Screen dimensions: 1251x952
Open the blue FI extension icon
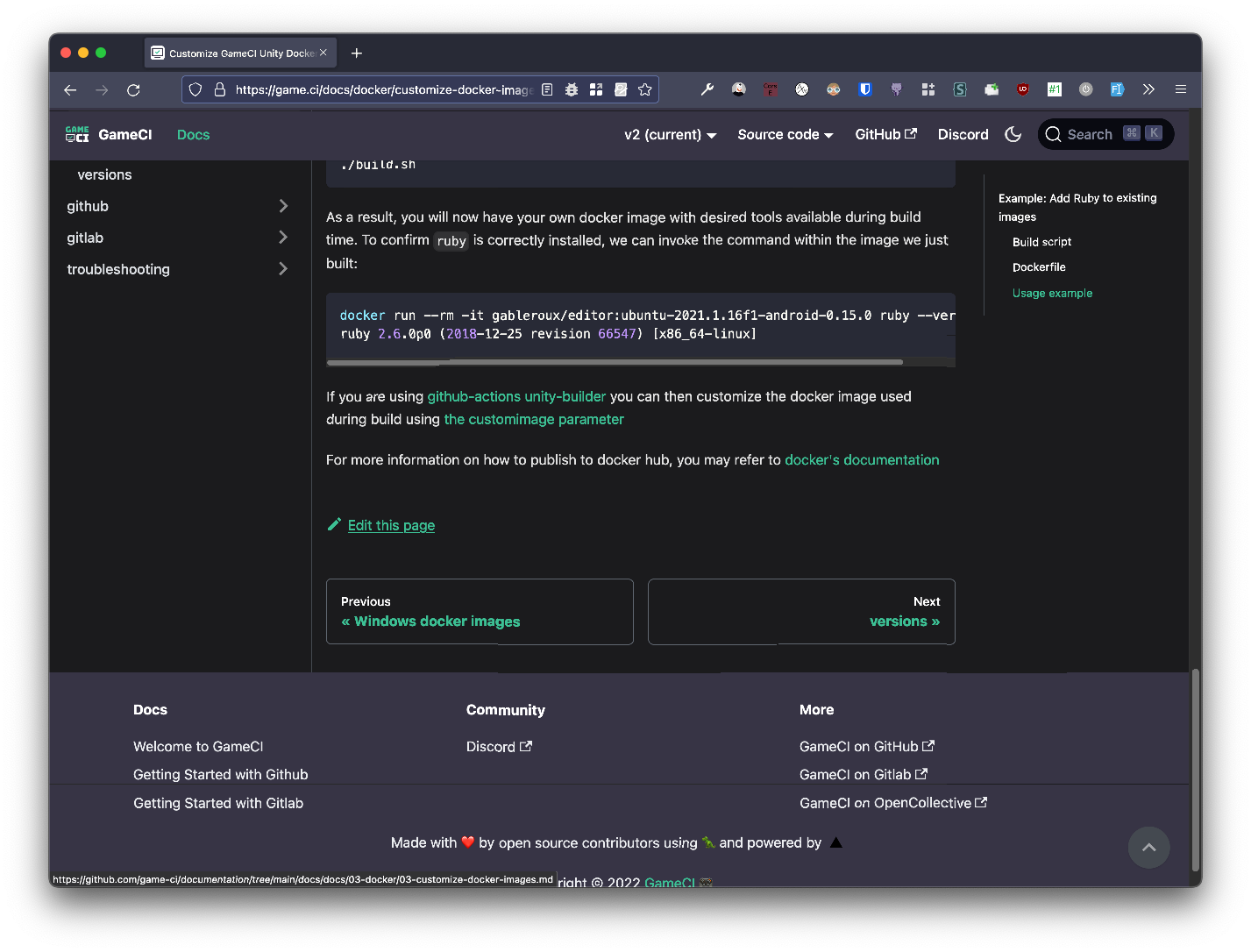click(1117, 89)
